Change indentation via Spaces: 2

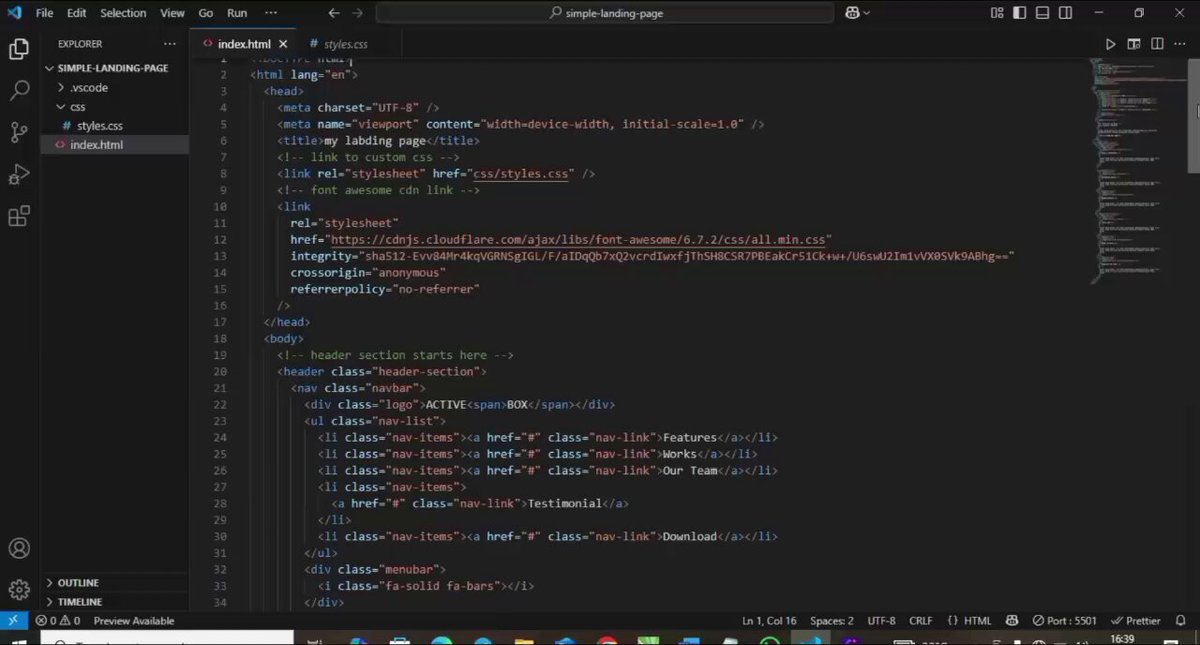(x=832, y=621)
